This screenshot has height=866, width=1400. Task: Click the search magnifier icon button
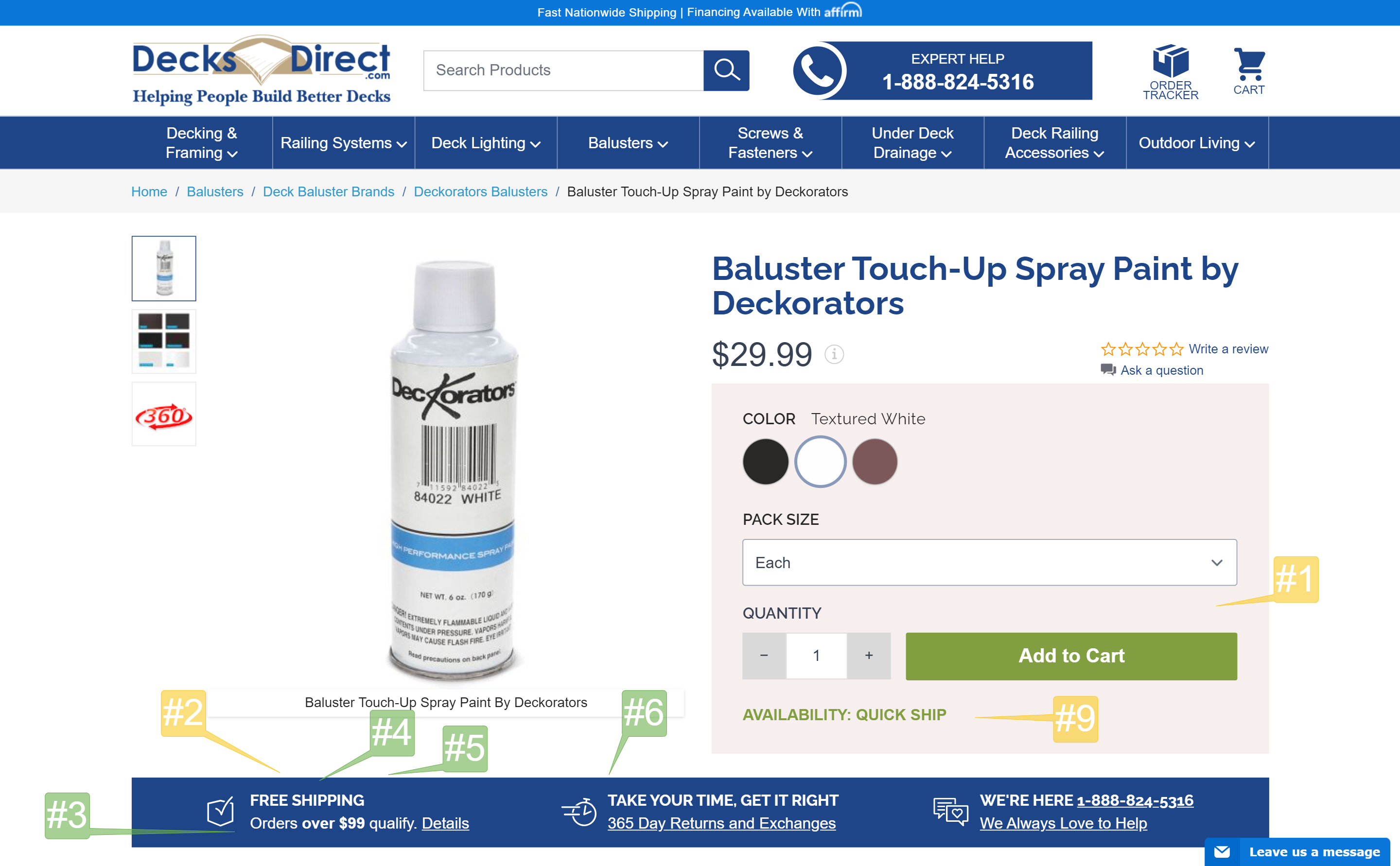pos(726,70)
